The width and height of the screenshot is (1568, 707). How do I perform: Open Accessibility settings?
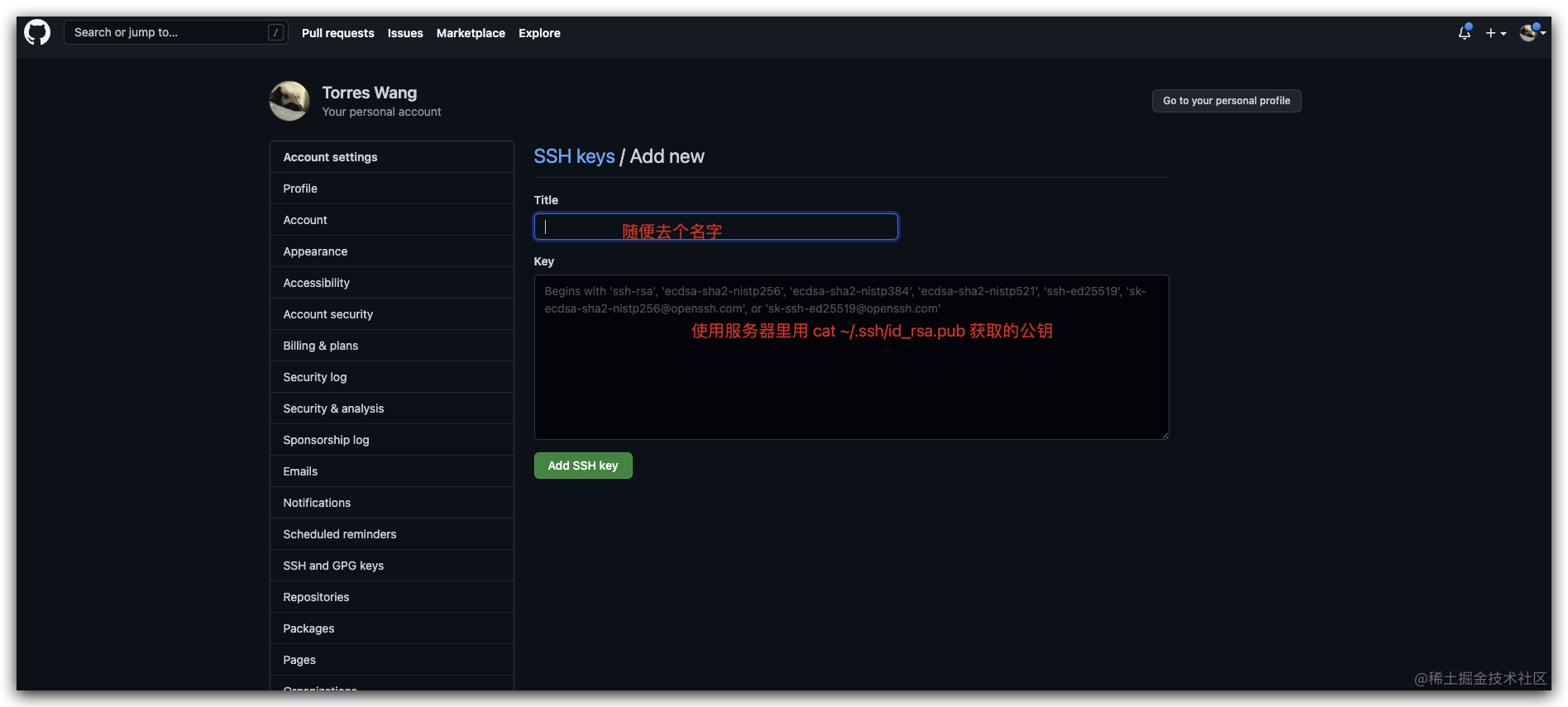(x=392, y=283)
